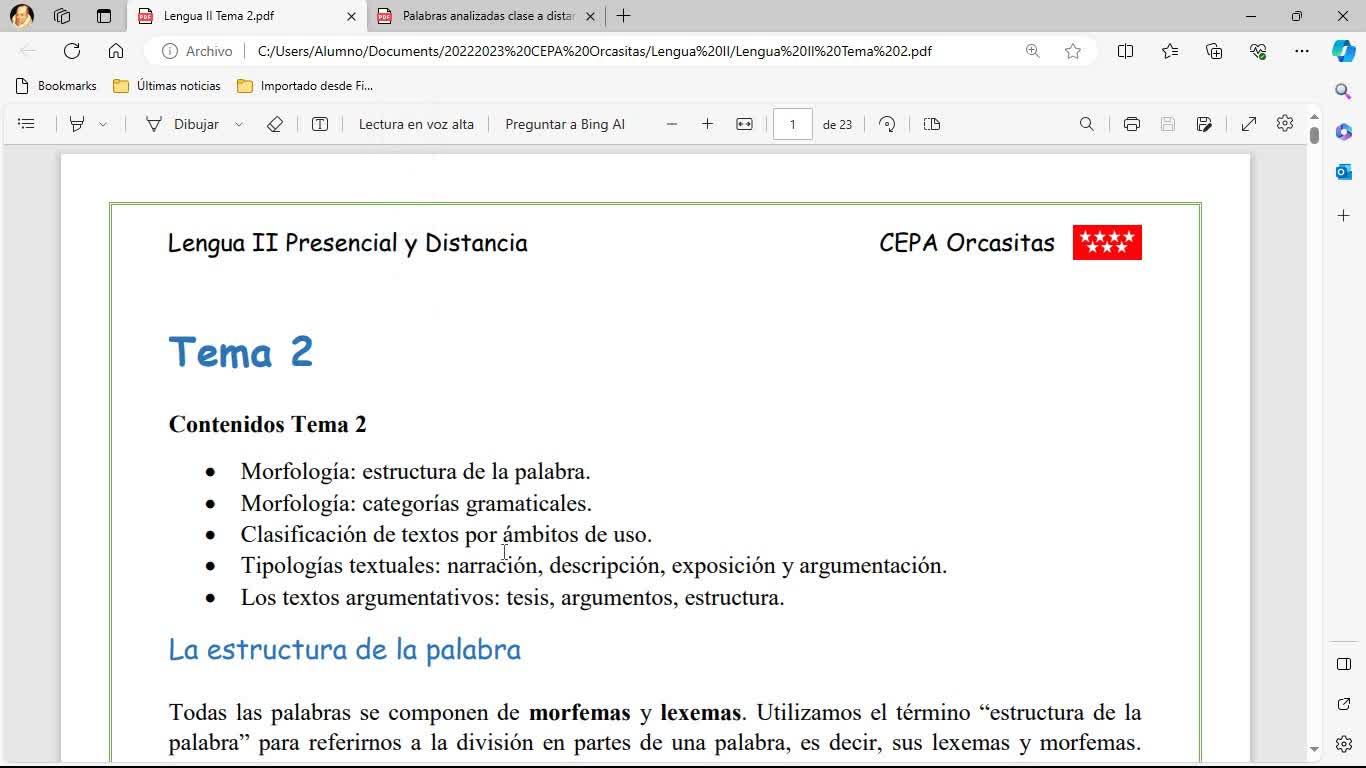1366x768 pixels.
Task: Select the eraser tool
Action: point(275,124)
